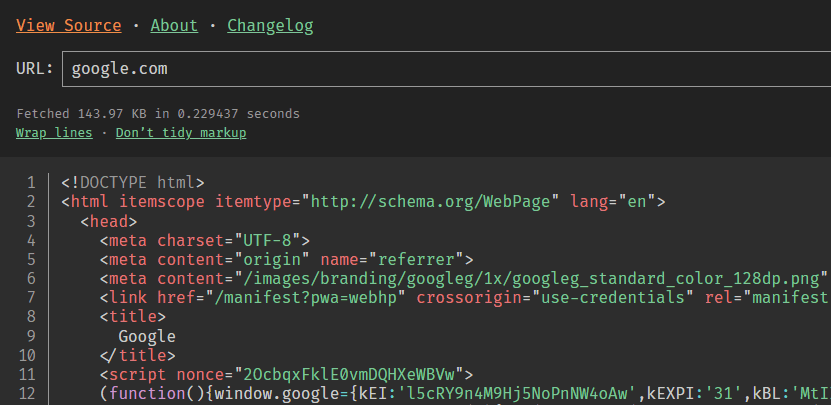
Task: Click the Google title text on line 9
Action: (x=147, y=337)
